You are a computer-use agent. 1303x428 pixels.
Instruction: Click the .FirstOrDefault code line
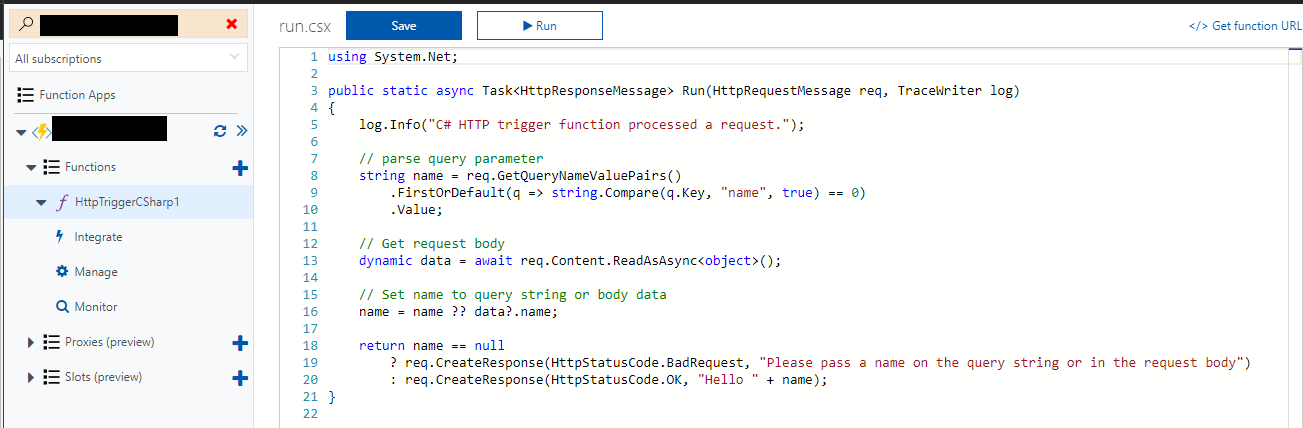click(x=627, y=193)
